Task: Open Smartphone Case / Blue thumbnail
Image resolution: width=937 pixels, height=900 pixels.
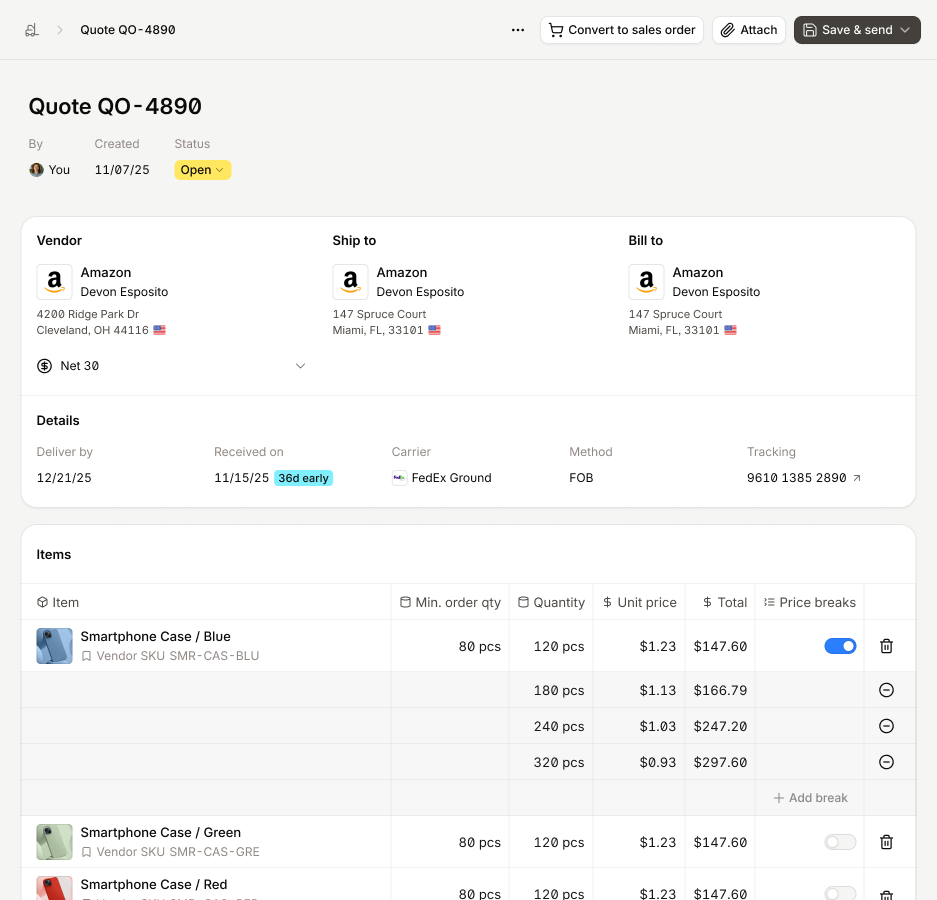Action: point(54,646)
